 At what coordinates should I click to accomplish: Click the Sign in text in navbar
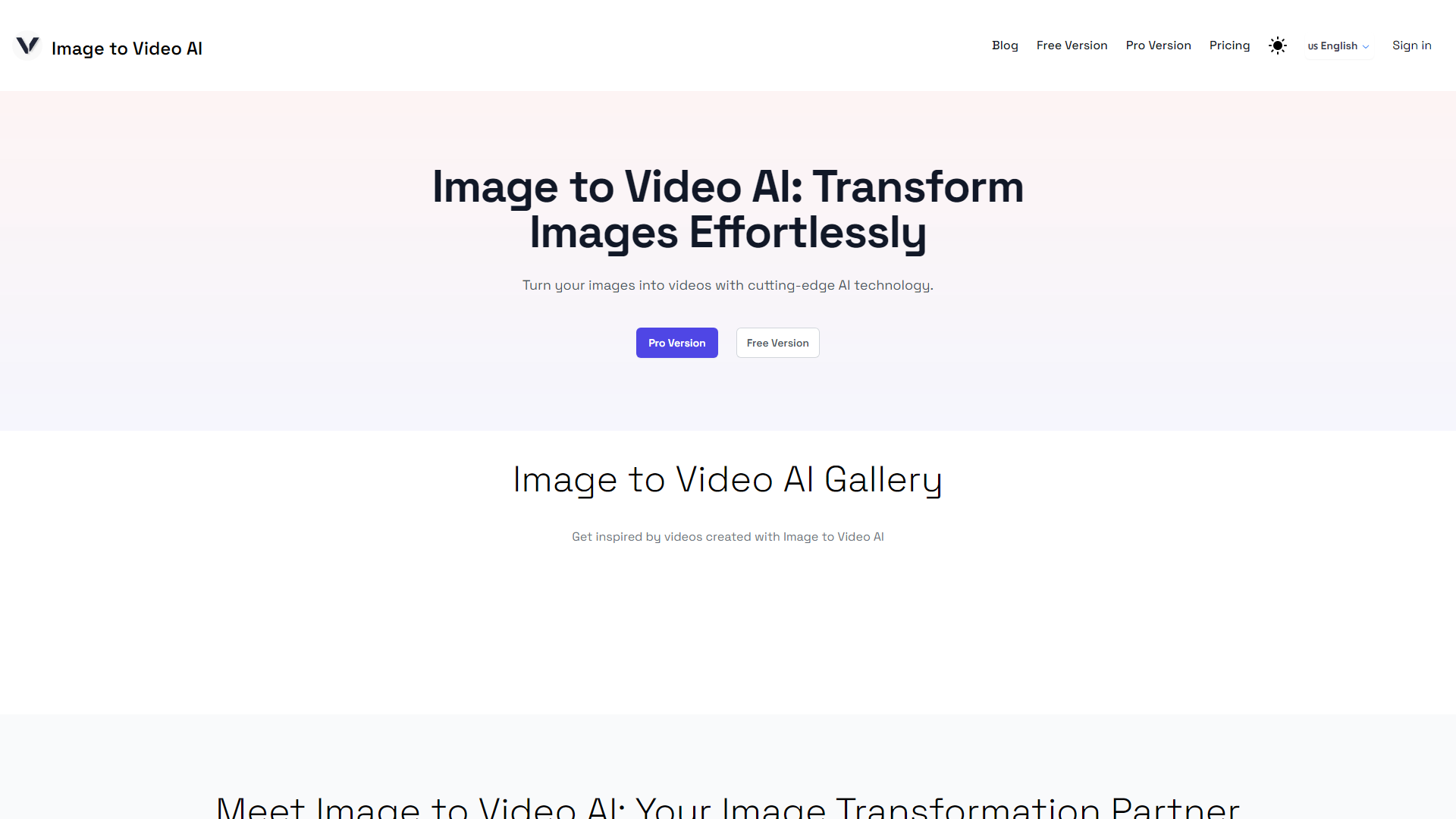pyautogui.click(x=1411, y=45)
